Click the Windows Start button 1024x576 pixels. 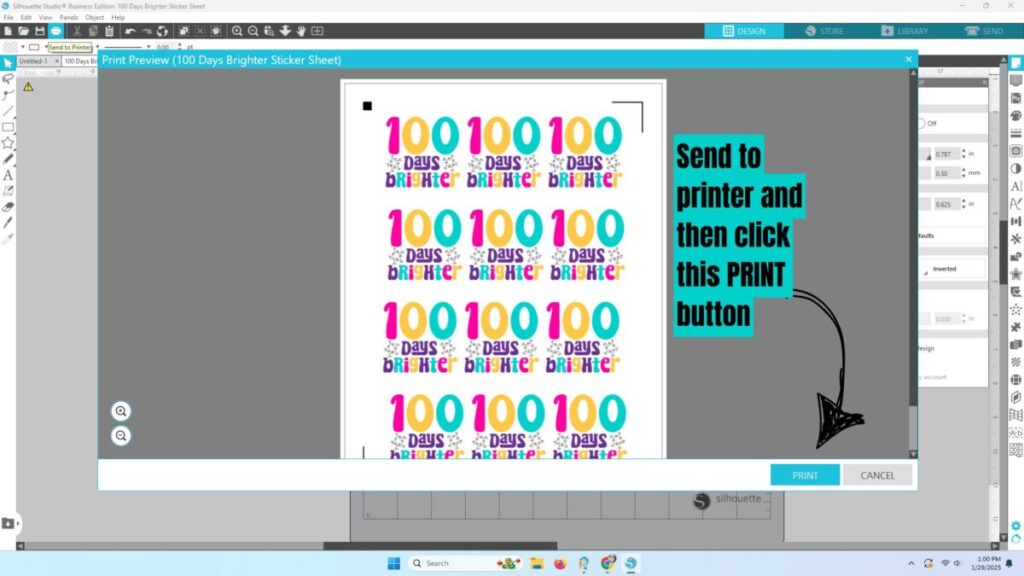pyautogui.click(x=394, y=563)
